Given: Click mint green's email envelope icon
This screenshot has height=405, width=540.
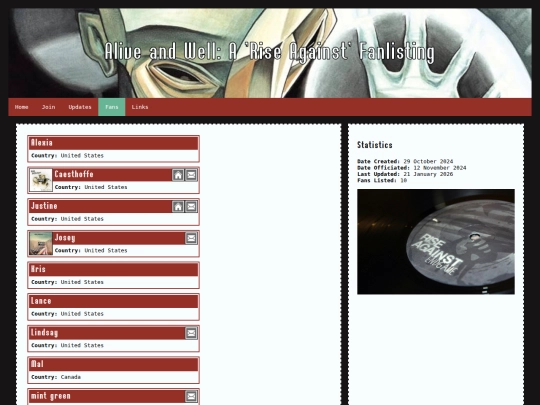Looking at the screenshot, I should (x=191, y=396).
